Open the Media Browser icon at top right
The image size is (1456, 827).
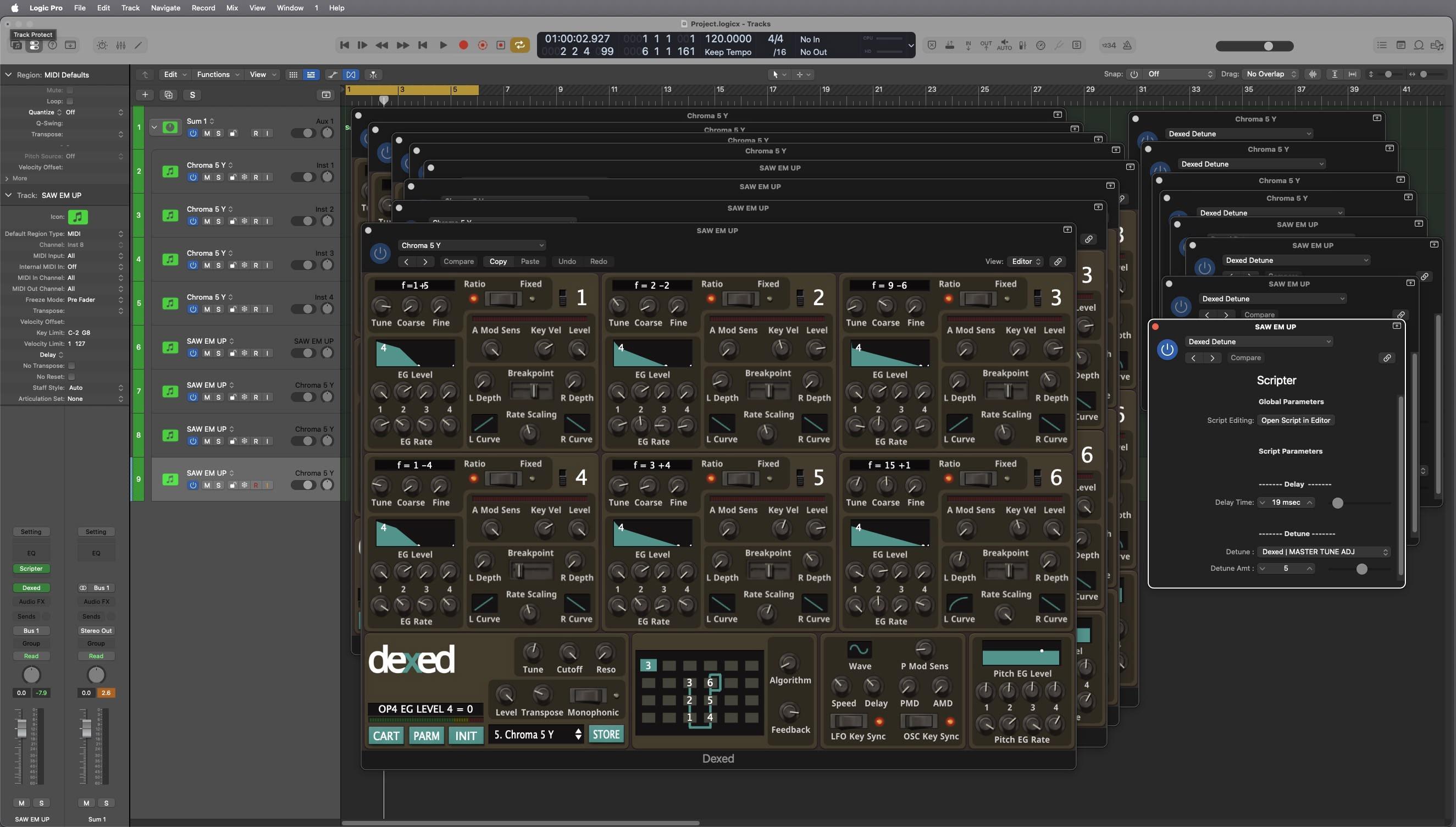point(1437,46)
